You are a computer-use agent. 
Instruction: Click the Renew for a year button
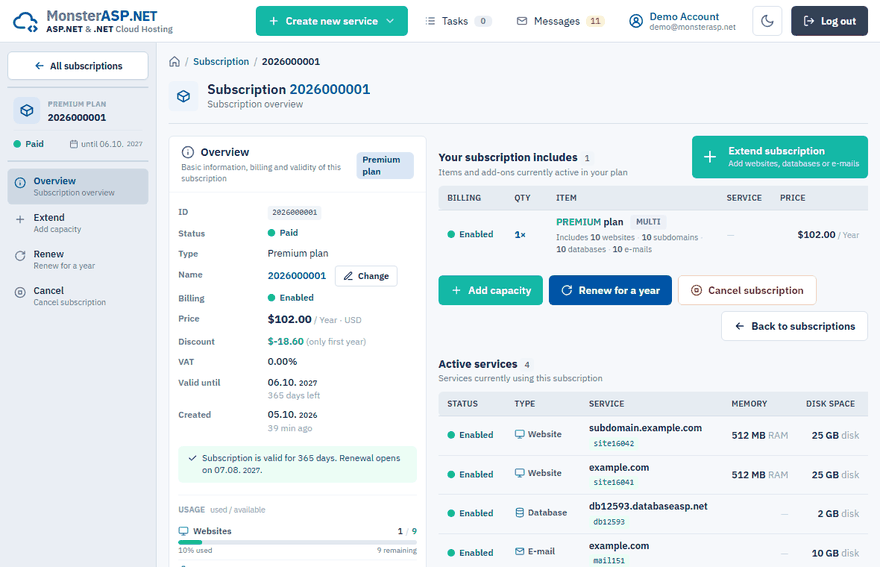[610, 290]
